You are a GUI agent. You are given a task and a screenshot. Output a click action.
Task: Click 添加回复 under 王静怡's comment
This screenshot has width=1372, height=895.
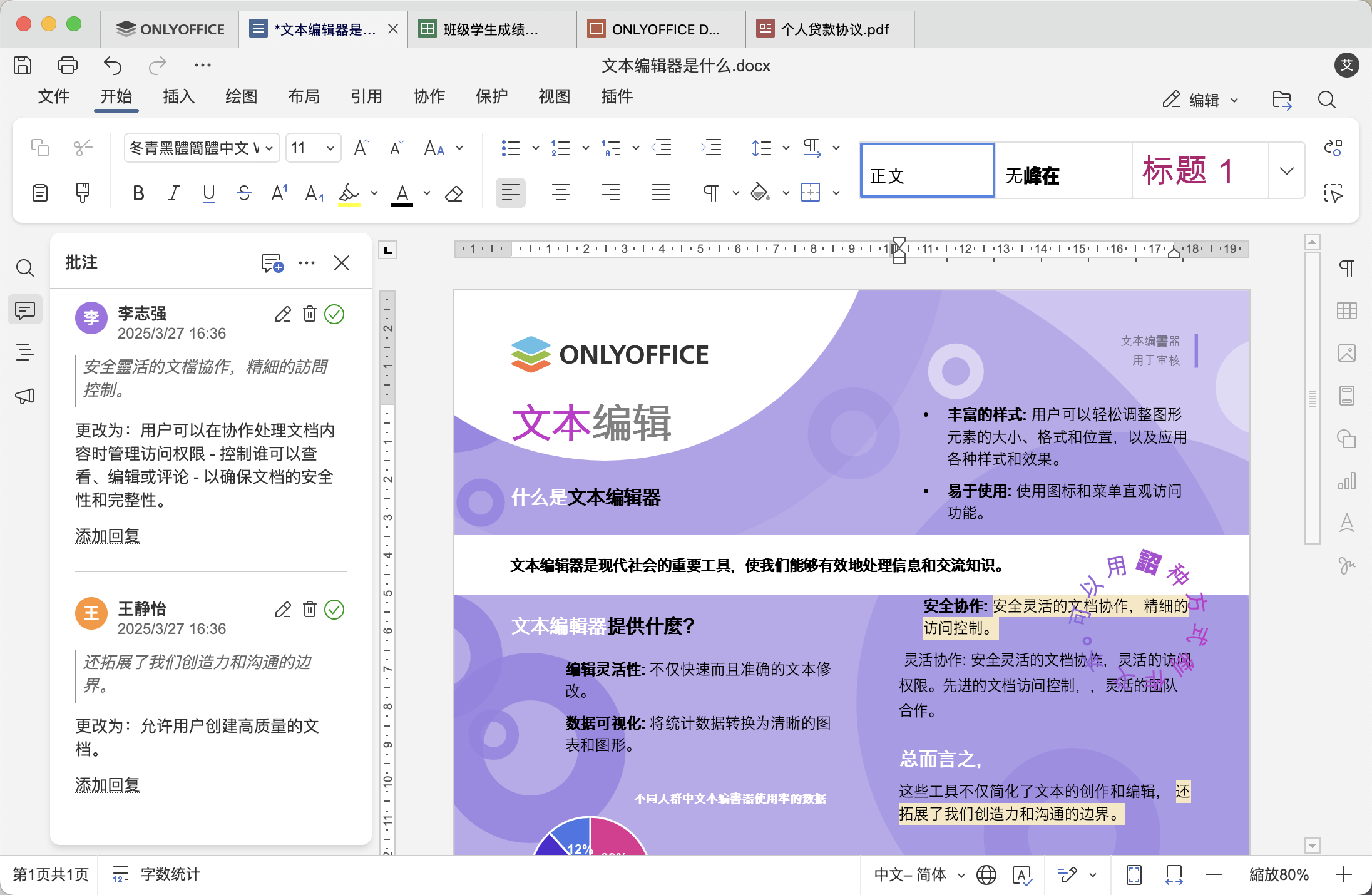[x=107, y=784]
